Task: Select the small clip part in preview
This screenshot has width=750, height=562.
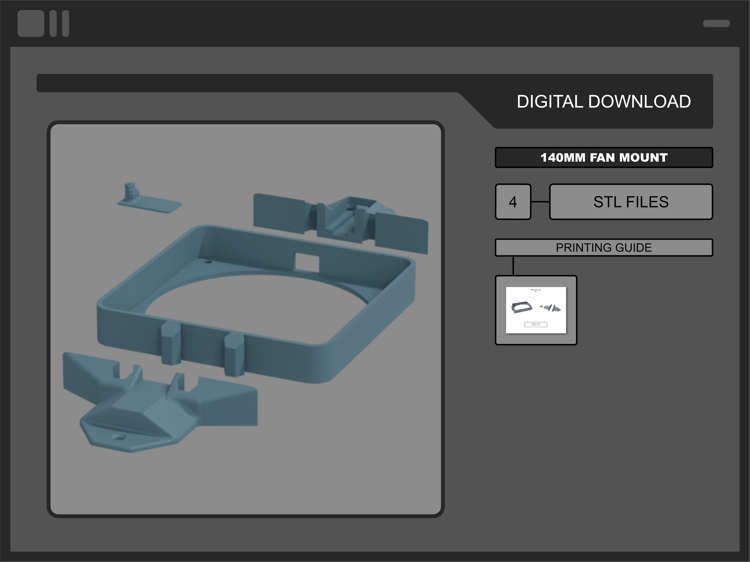Action: coord(149,198)
